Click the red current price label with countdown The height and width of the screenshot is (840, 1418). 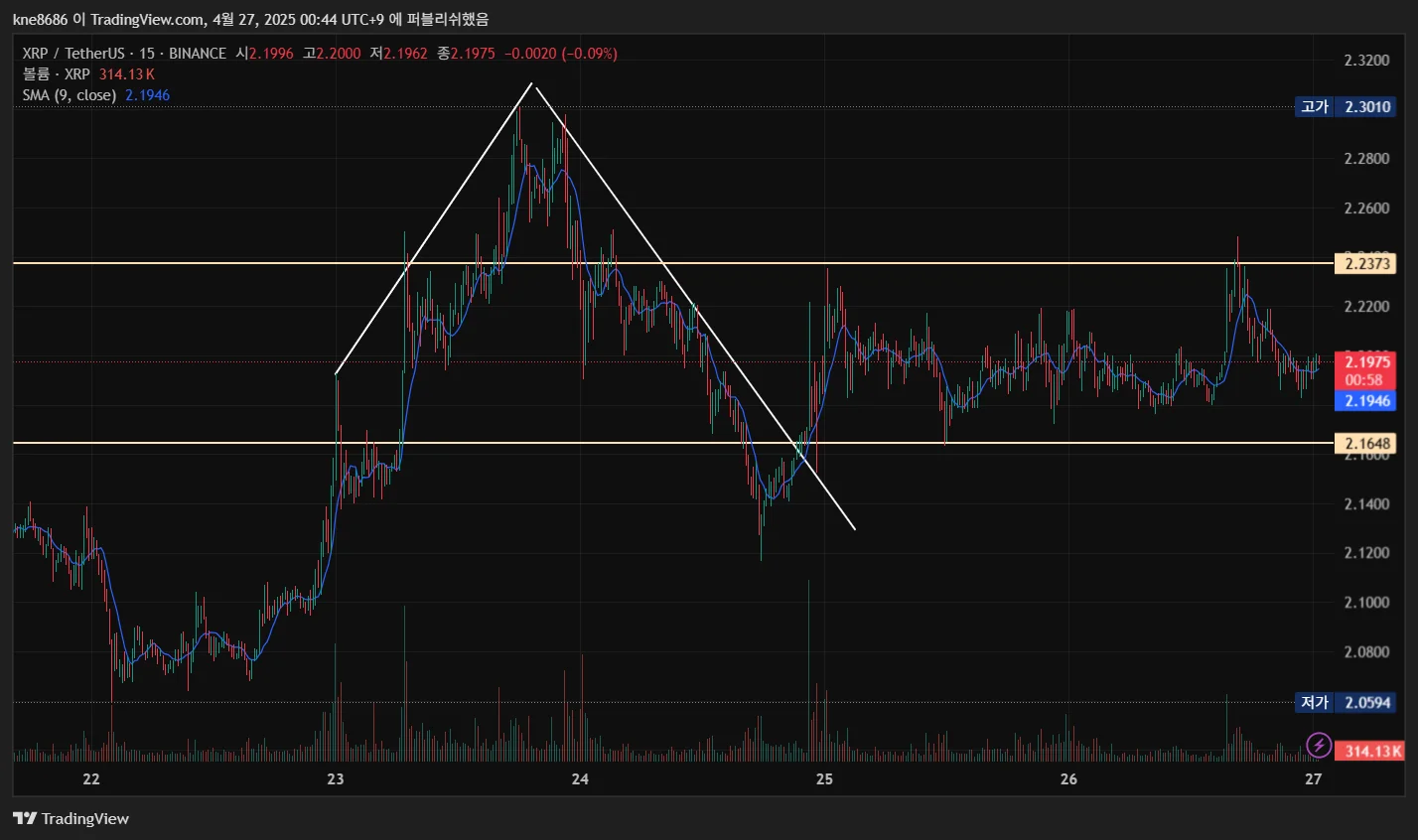point(1365,370)
